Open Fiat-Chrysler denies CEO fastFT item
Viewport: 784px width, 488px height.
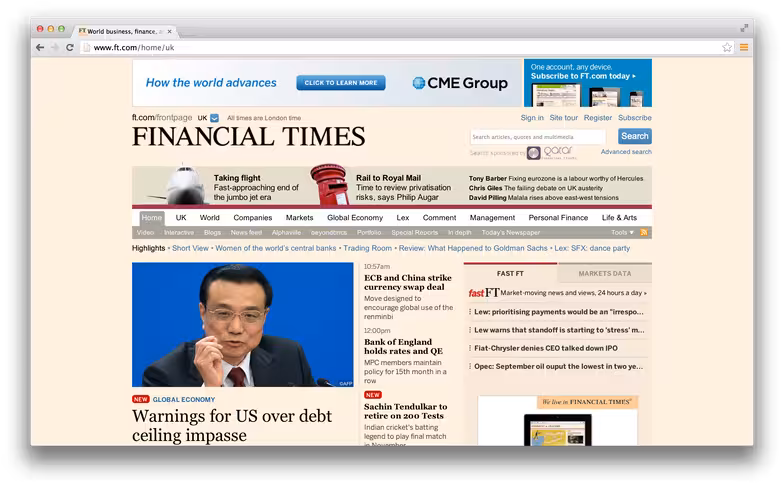pyautogui.click(x=546, y=348)
